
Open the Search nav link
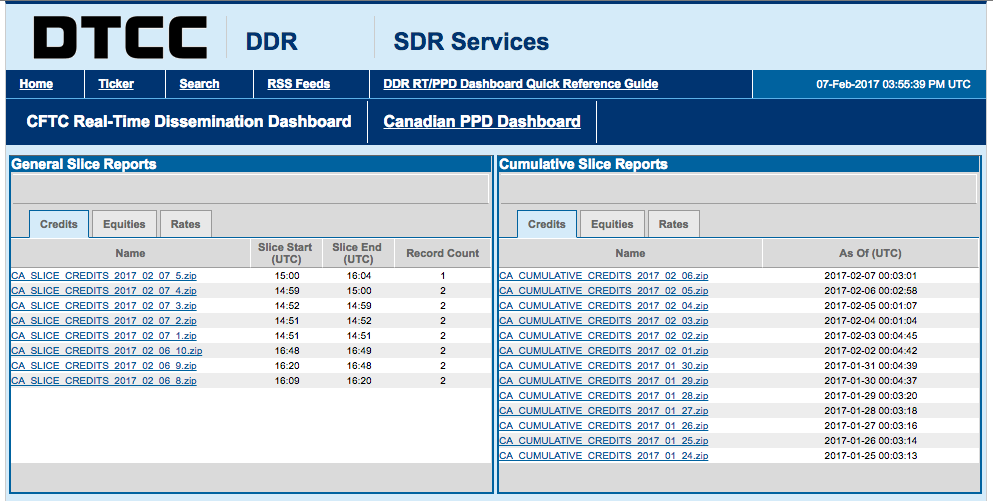(199, 84)
